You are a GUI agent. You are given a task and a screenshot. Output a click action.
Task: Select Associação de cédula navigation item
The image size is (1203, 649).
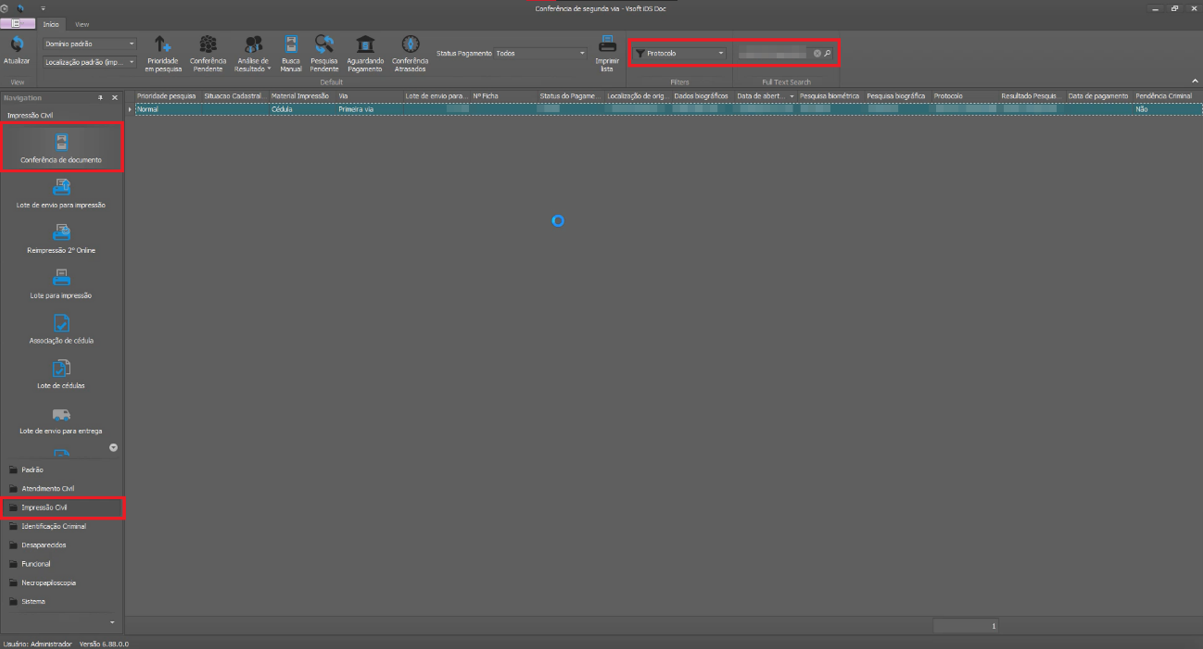(x=61, y=328)
